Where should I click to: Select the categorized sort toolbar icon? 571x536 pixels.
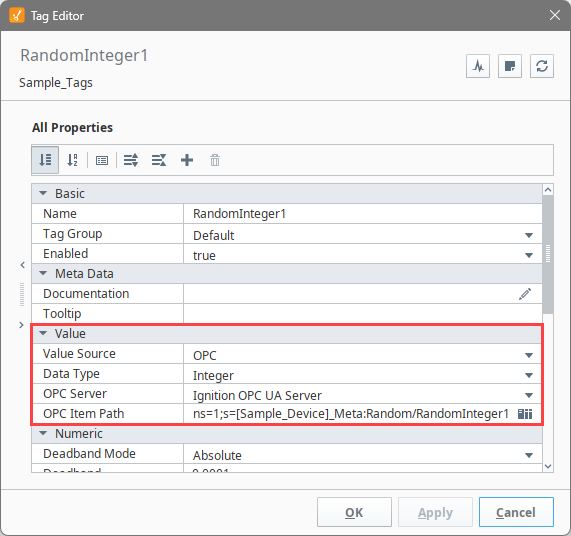pyautogui.click(x=45, y=160)
